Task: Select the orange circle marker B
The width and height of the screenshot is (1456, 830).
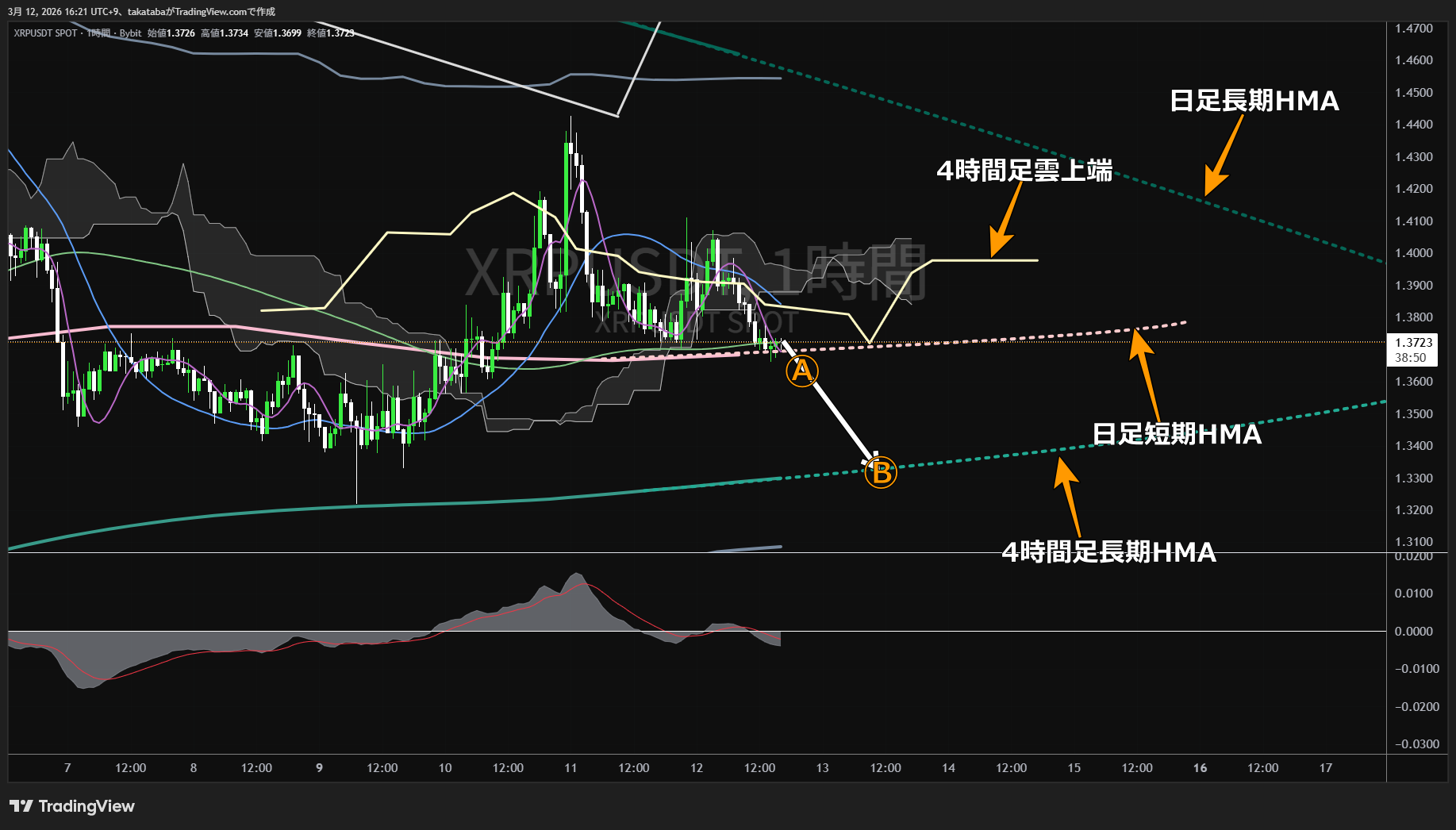Action: coord(880,473)
